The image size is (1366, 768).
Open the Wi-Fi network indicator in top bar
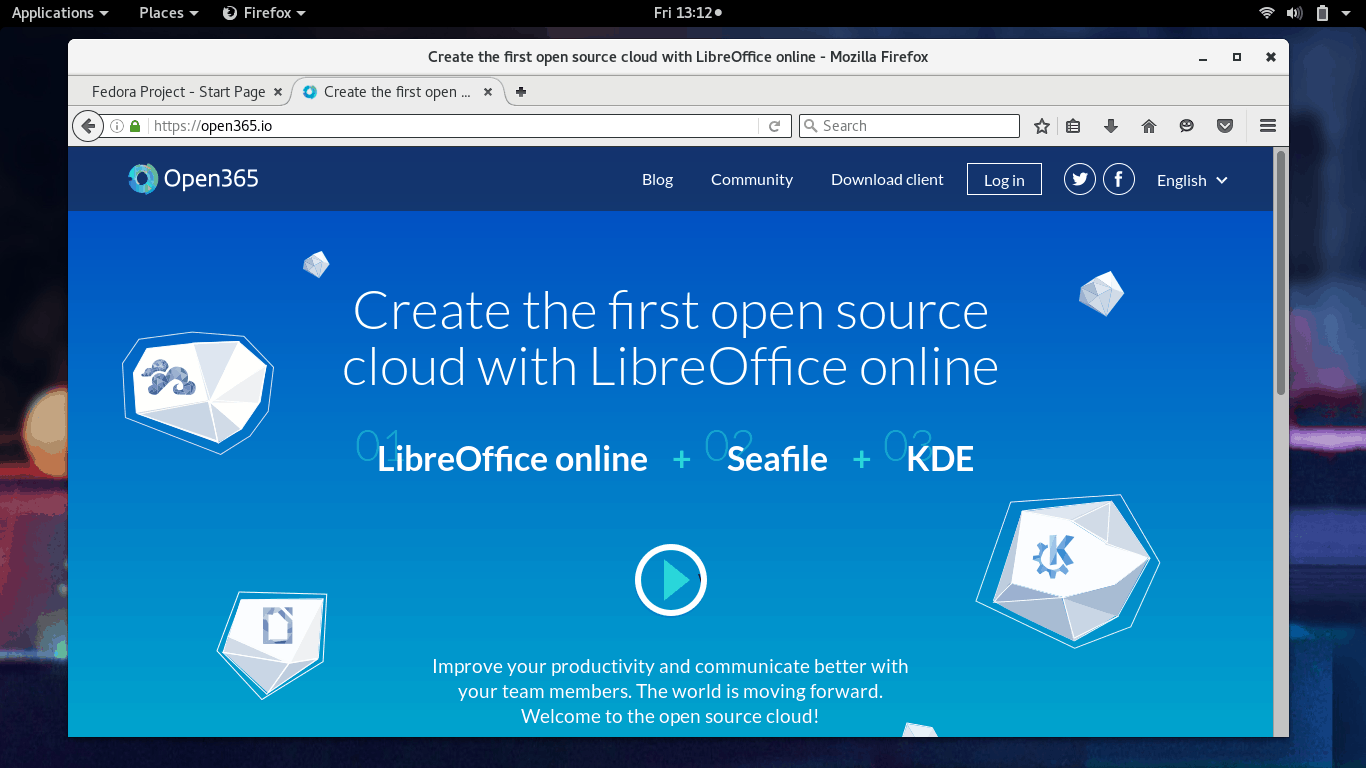(x=1267, y=13)
